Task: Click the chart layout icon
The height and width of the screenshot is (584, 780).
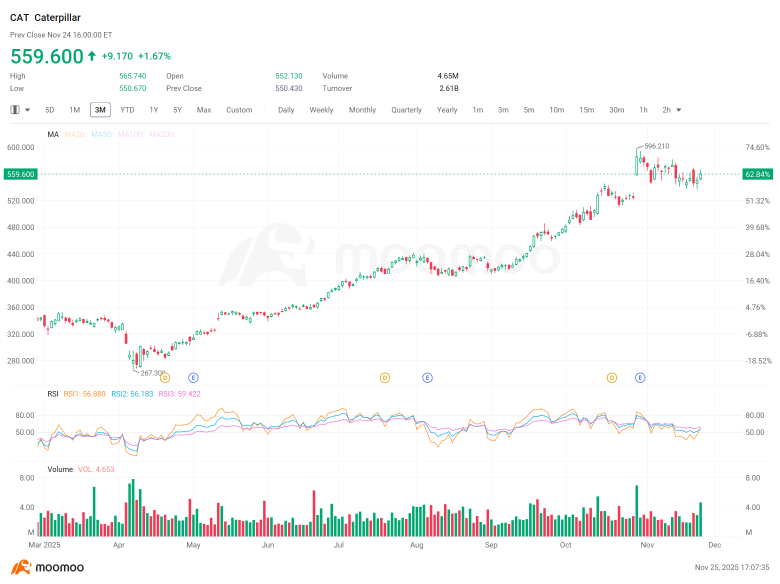Action: coord(15,110)
